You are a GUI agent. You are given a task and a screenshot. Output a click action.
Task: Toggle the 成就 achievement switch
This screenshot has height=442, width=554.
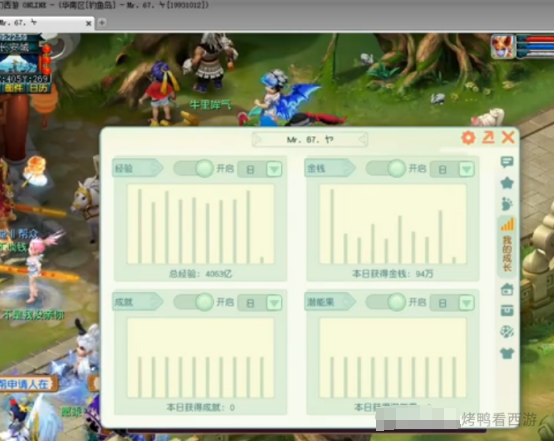(194, 302)
